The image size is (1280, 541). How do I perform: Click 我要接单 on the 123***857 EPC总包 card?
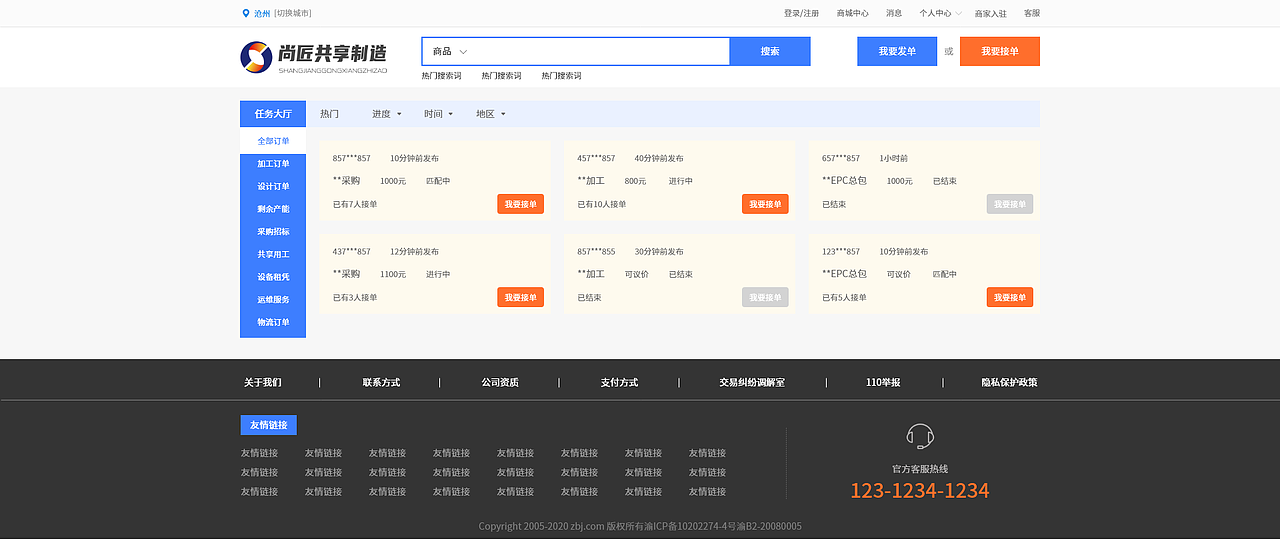(x=1010, y=298)
